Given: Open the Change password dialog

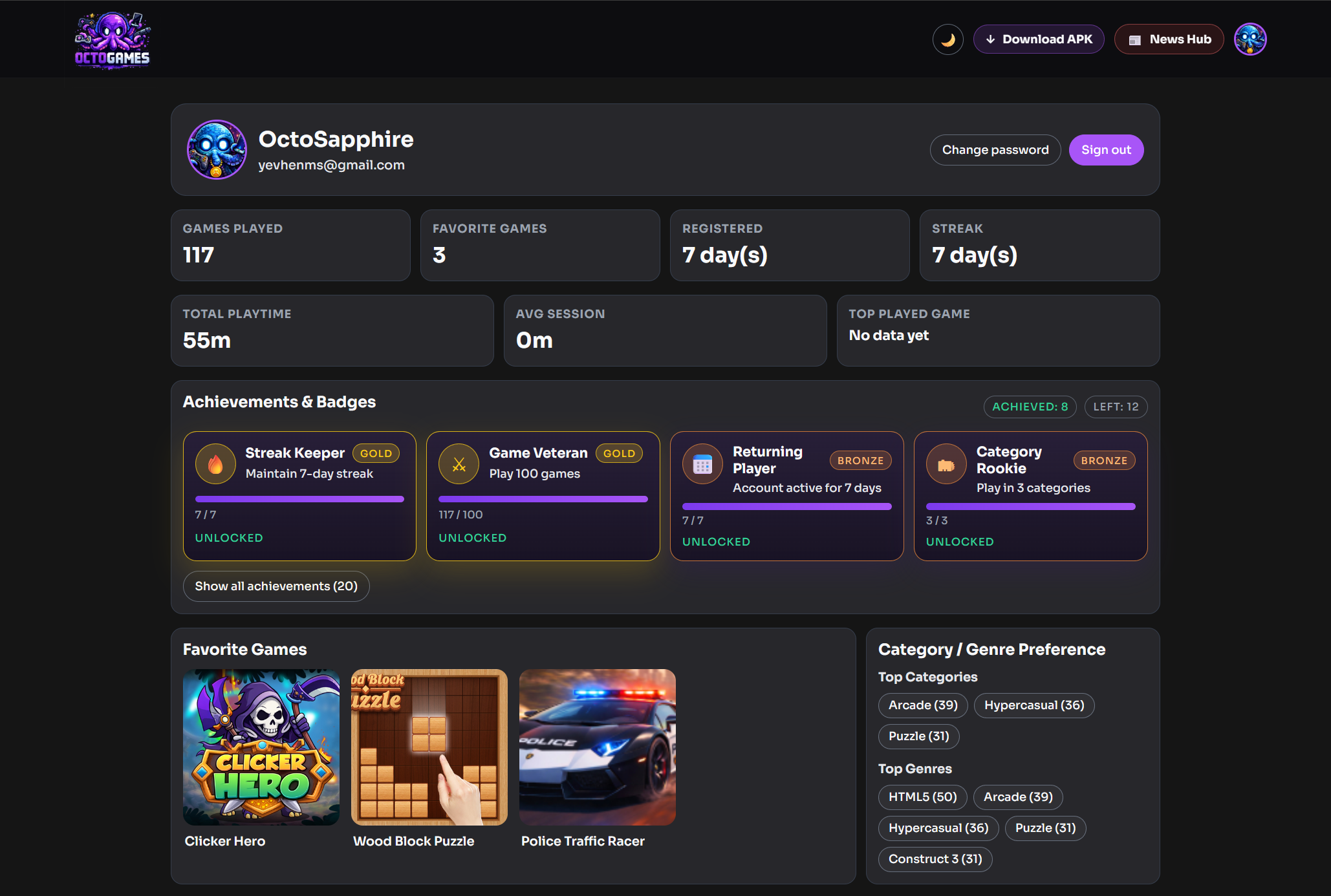Looking at the screenshot, I should (995, 149).
